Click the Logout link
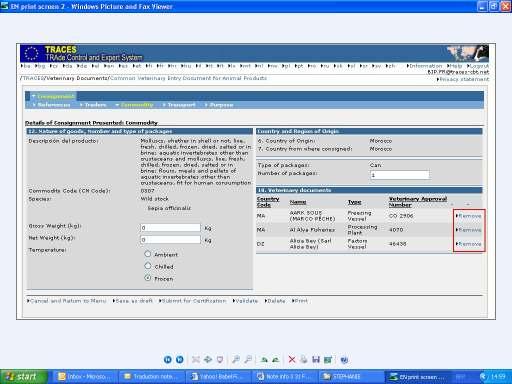This screenshot has width=512, height=384. [x=478, y=66]
